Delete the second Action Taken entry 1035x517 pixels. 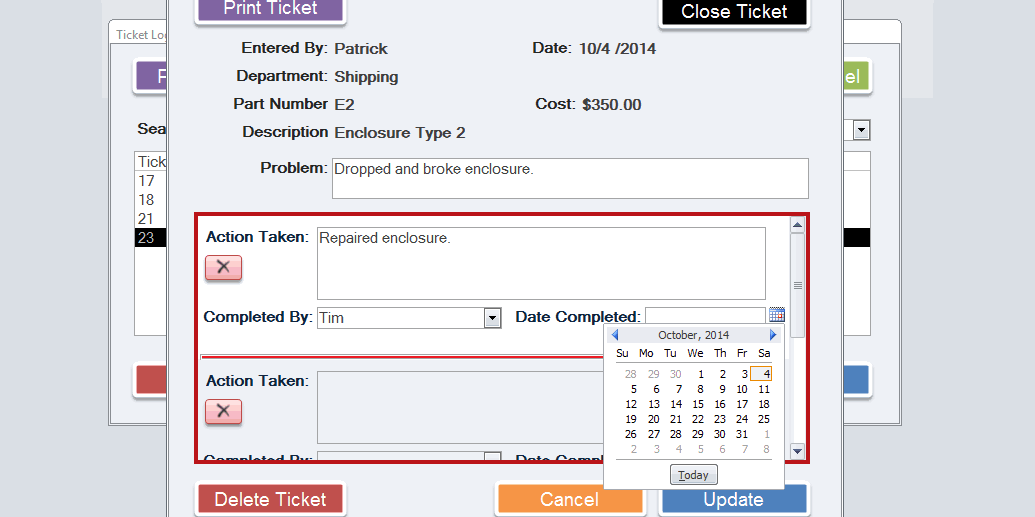tap(223, 411)
